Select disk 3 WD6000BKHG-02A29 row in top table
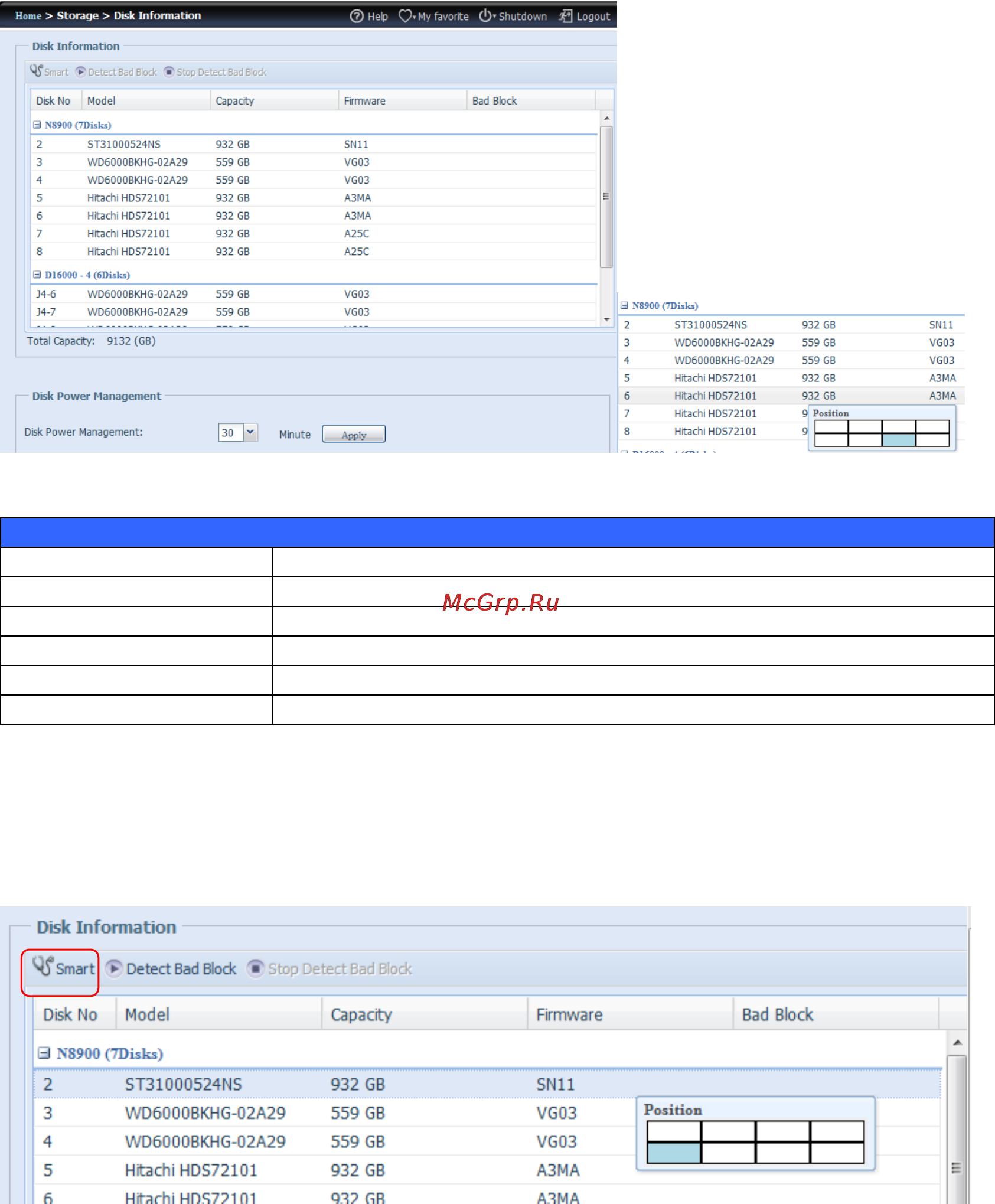This screenshot has width=995, height=1204. [x=314, y=162]
